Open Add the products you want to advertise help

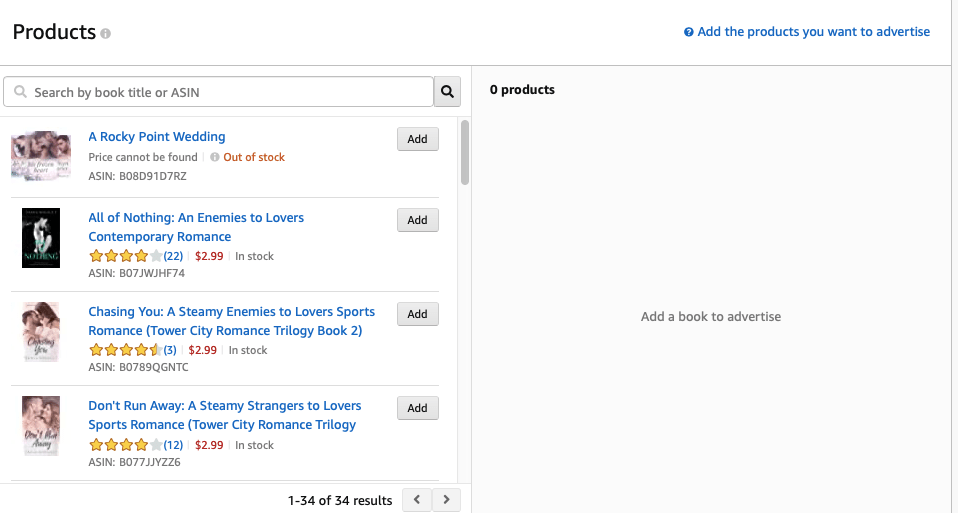pyautogui.click(x=813, y=32)
